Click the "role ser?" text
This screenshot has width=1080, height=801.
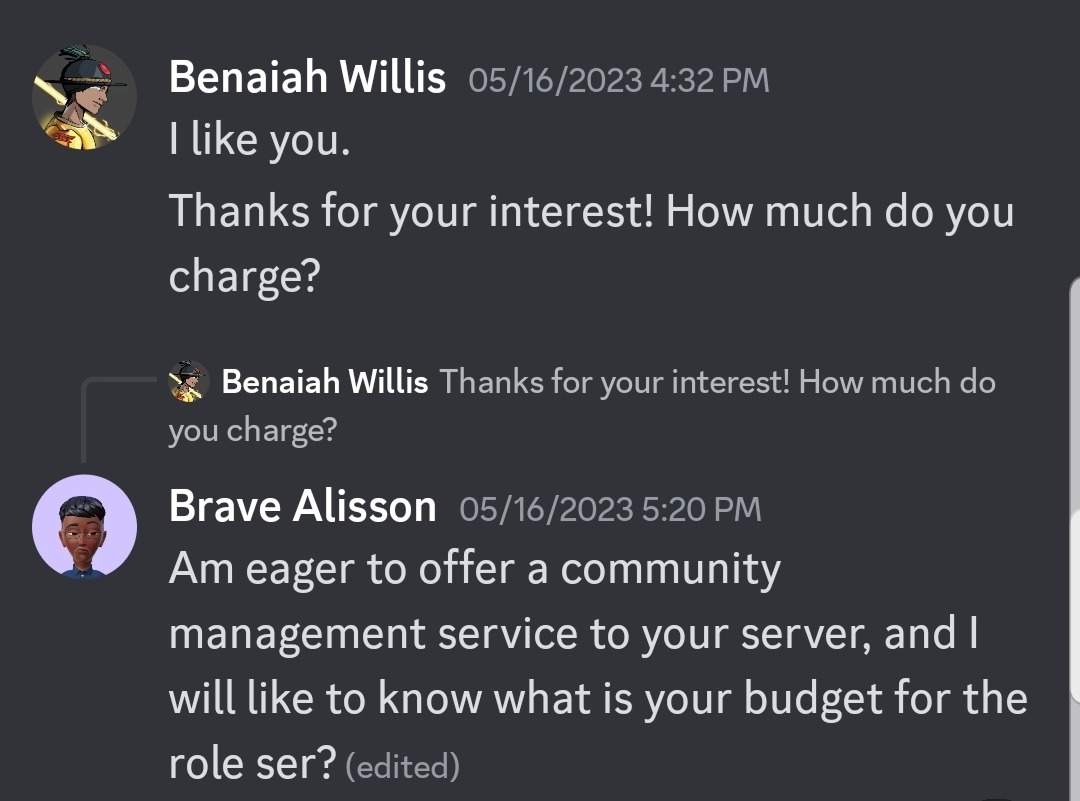251,763
